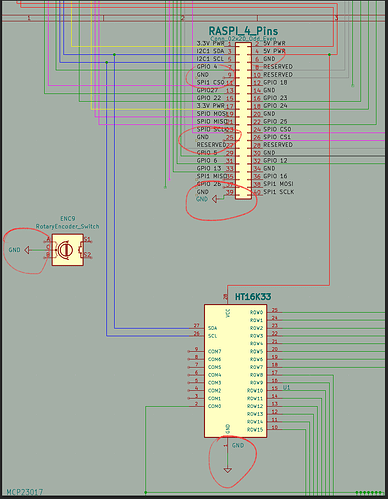
Task: Click the GND symbol next to the encoder
Action: point(27,250)
